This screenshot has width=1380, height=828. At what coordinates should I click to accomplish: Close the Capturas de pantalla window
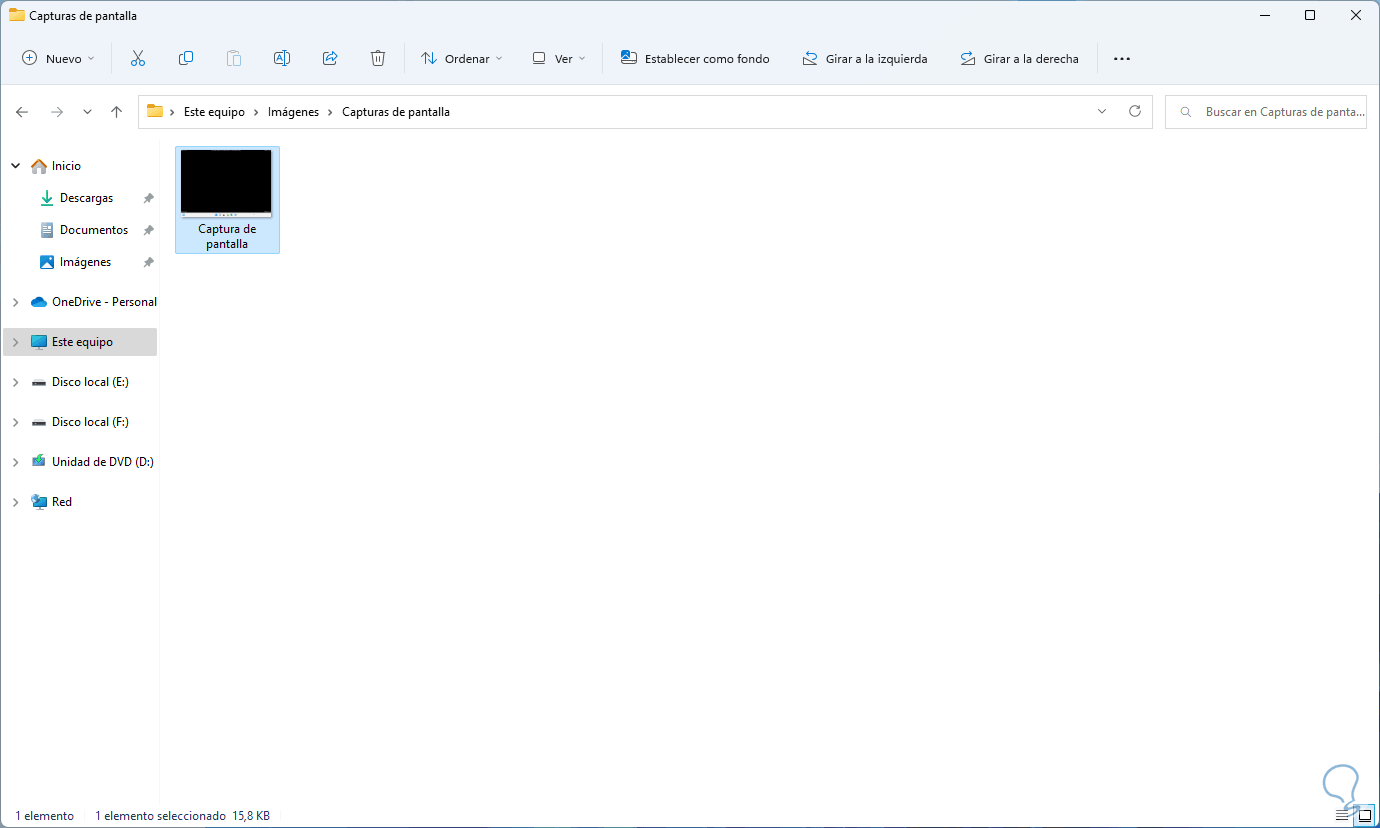point(1356,15)
